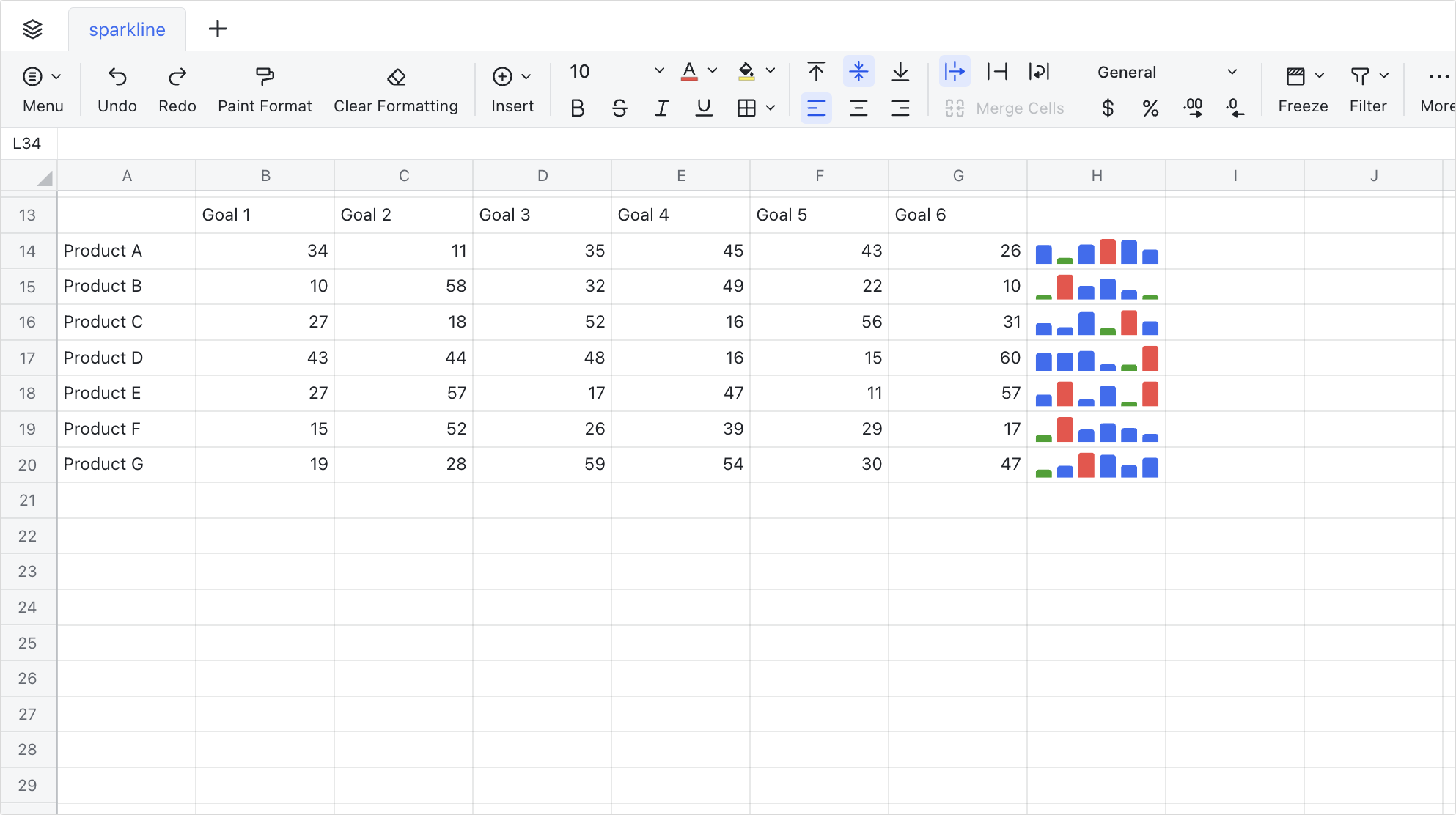
Task: Format cells as currency
Action: coord(1107,108)
